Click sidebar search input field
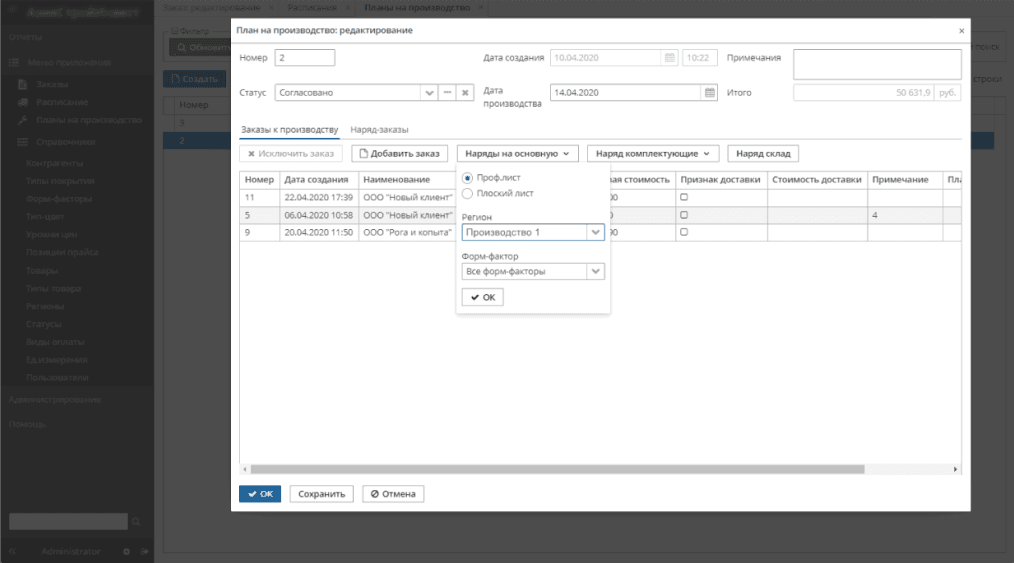 pyautogui.click(x=69, y=522)
